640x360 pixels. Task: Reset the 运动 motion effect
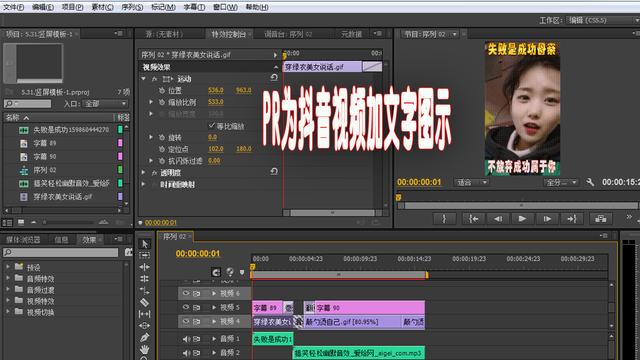(274, 78)
